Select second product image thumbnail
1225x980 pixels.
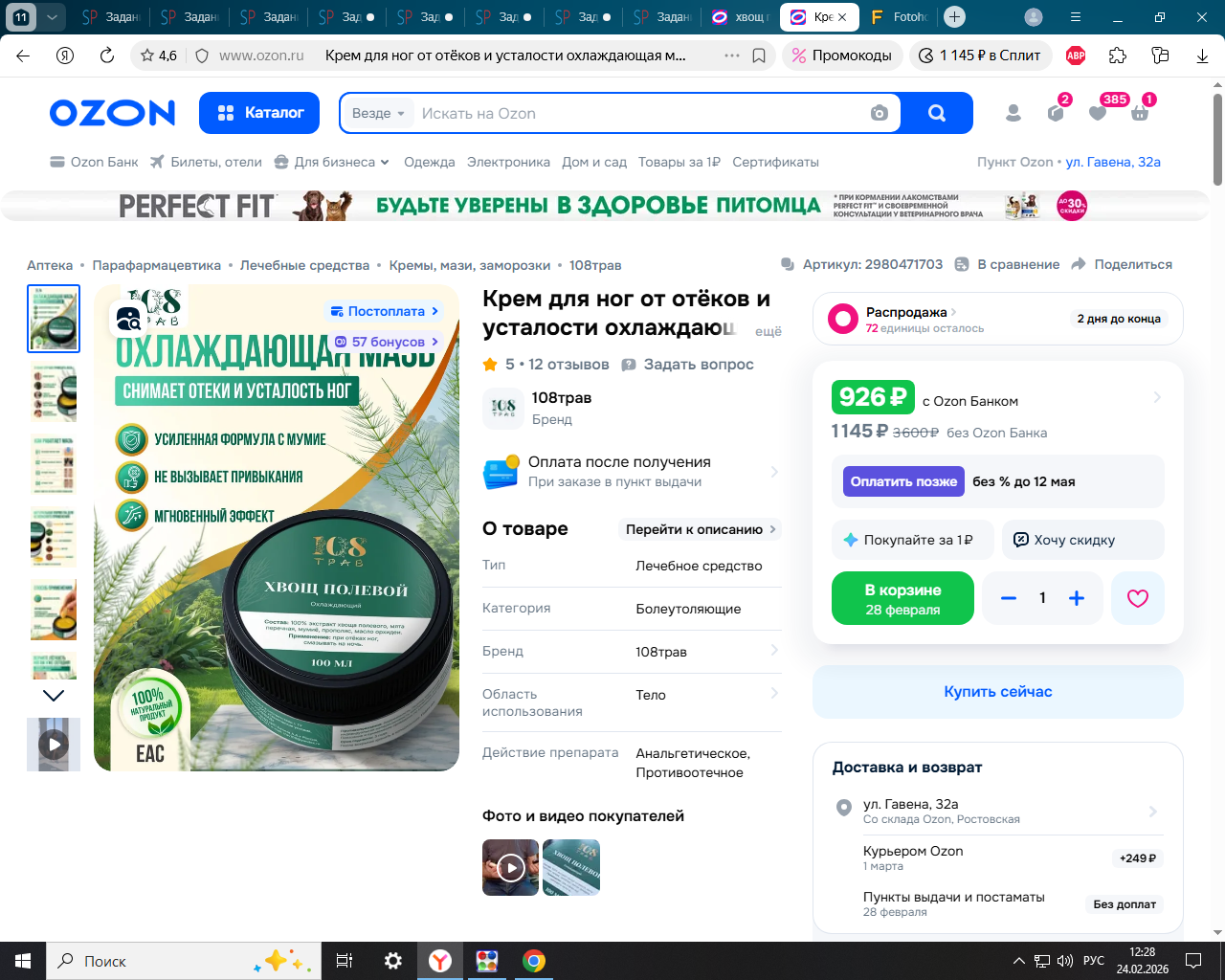pyautogui.click(x=54, y=392)
